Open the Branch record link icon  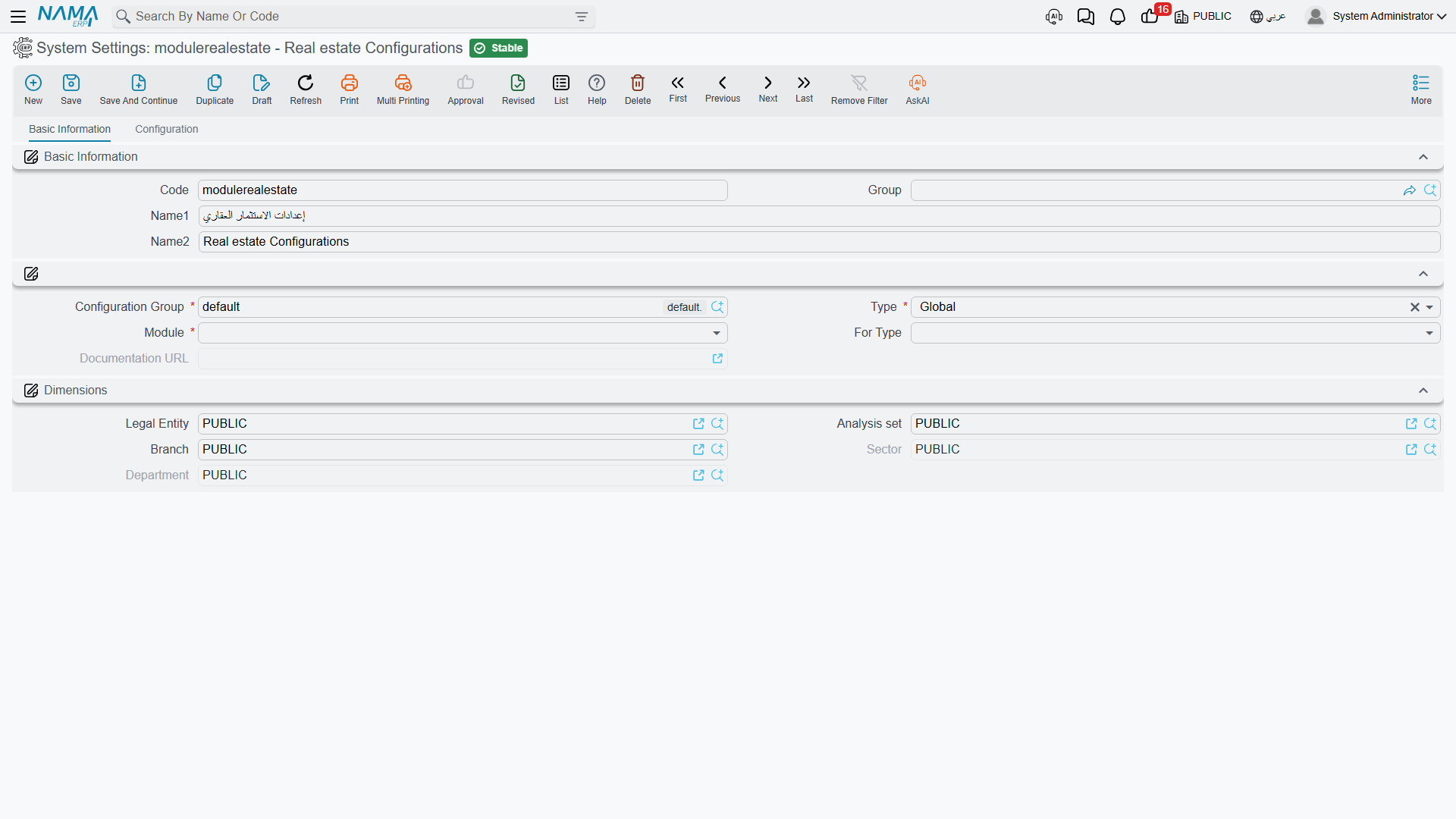pos(698,450)
